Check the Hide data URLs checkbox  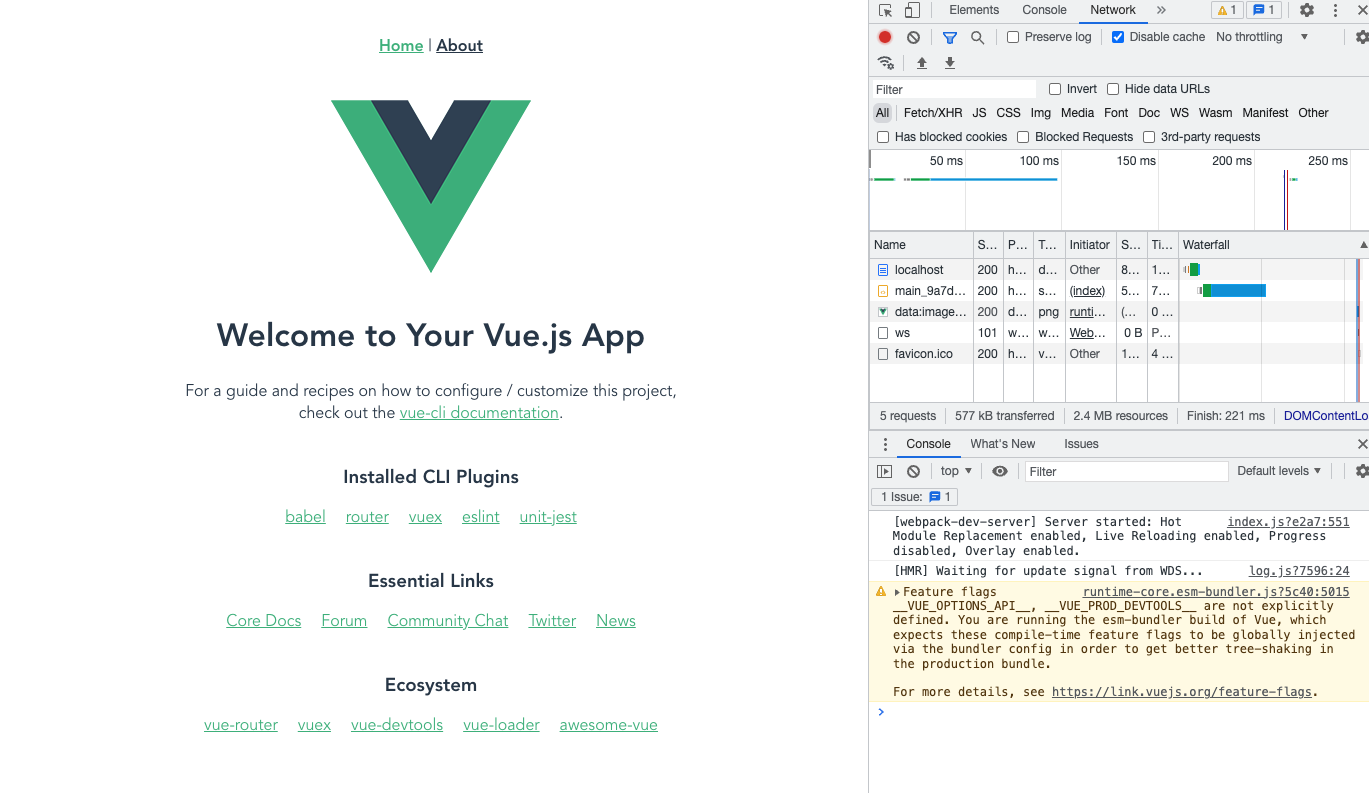(1113, 89)
